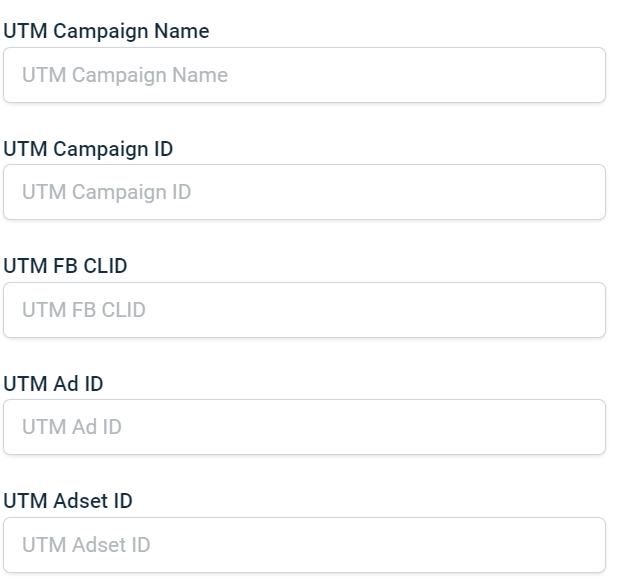
Task: Click the gray "UTM Adset ID" placeholder text
Action: tap(86, 545)
